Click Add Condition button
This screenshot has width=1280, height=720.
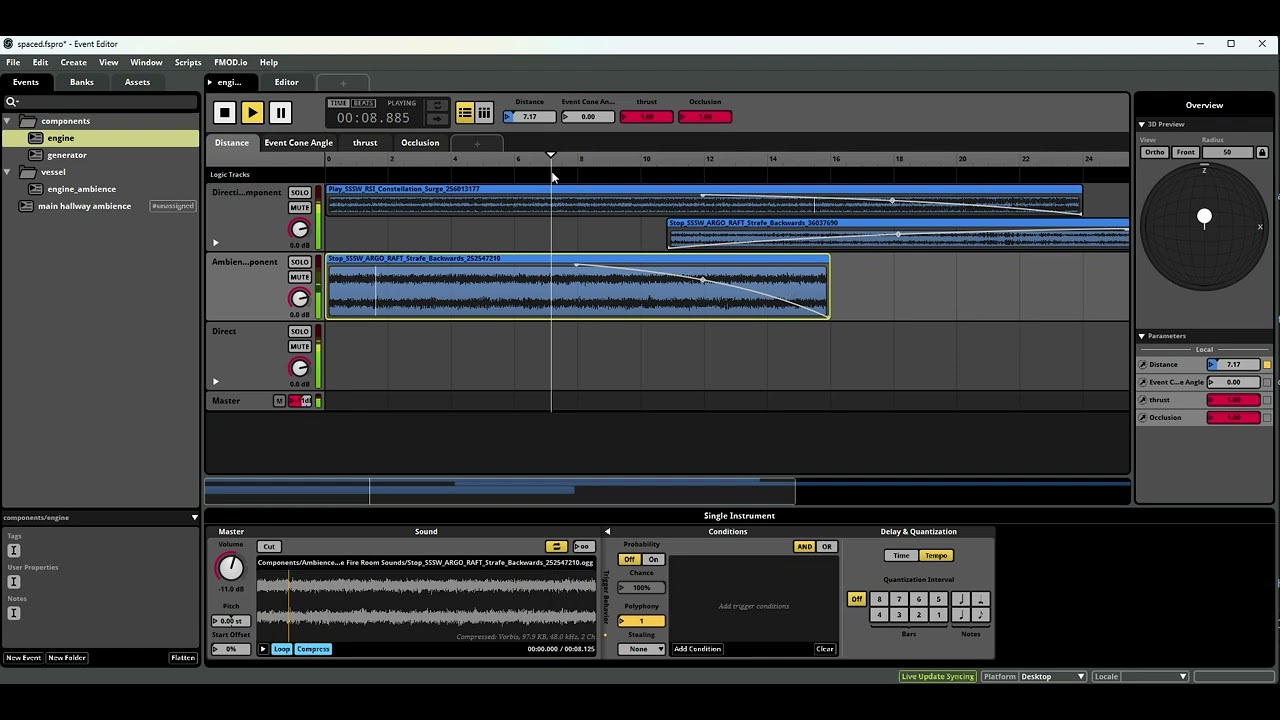point(697,649)
